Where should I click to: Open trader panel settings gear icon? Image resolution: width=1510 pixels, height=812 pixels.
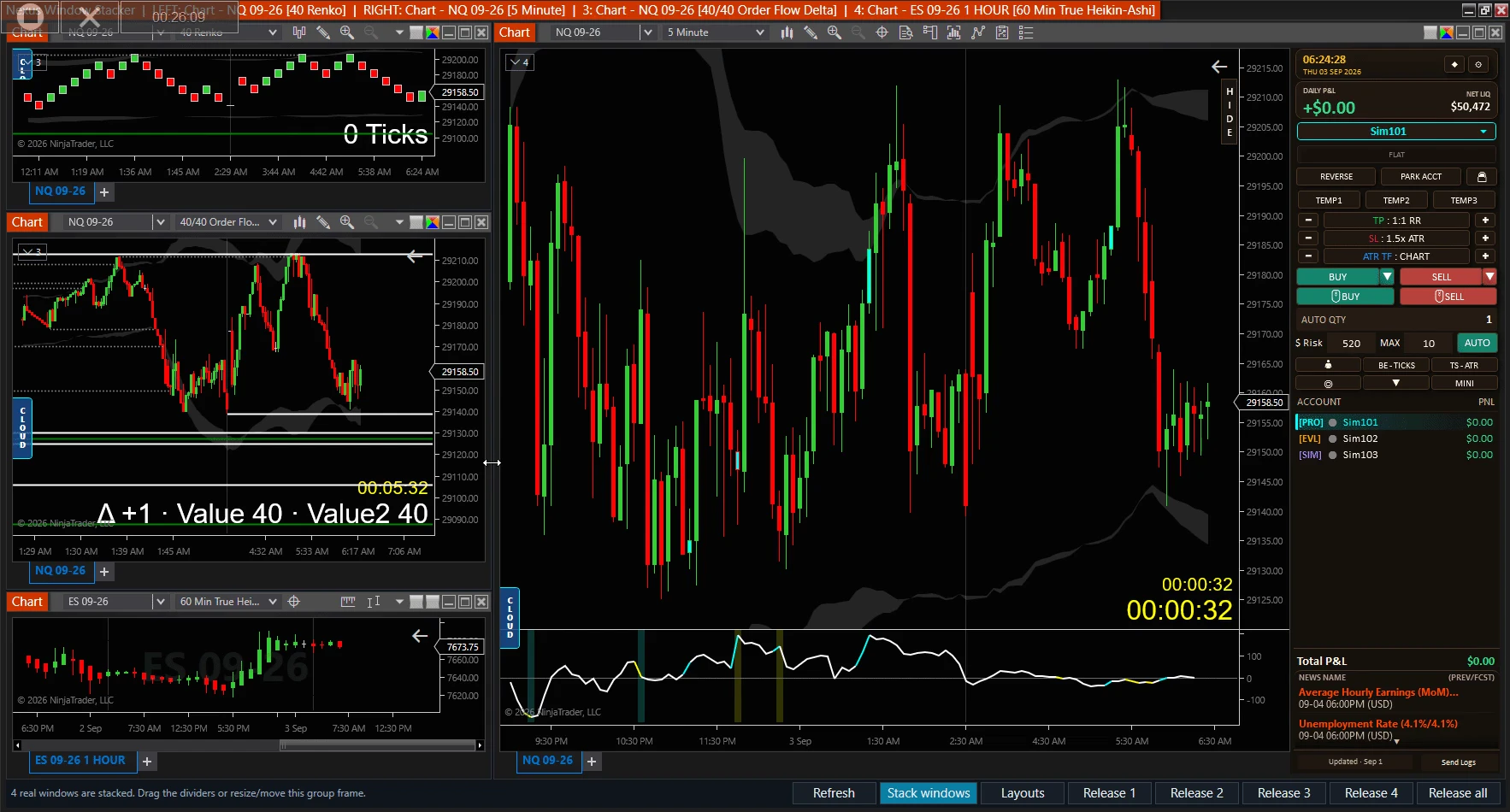1478,65
